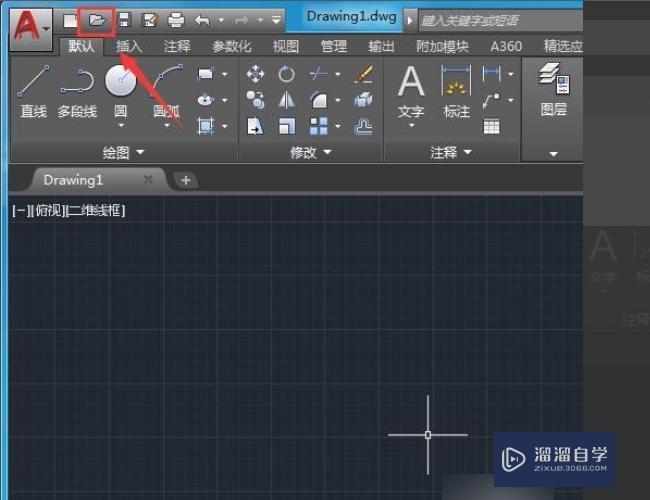Click the 俯视 view control
650x500 pixels.
coord(49,211)
